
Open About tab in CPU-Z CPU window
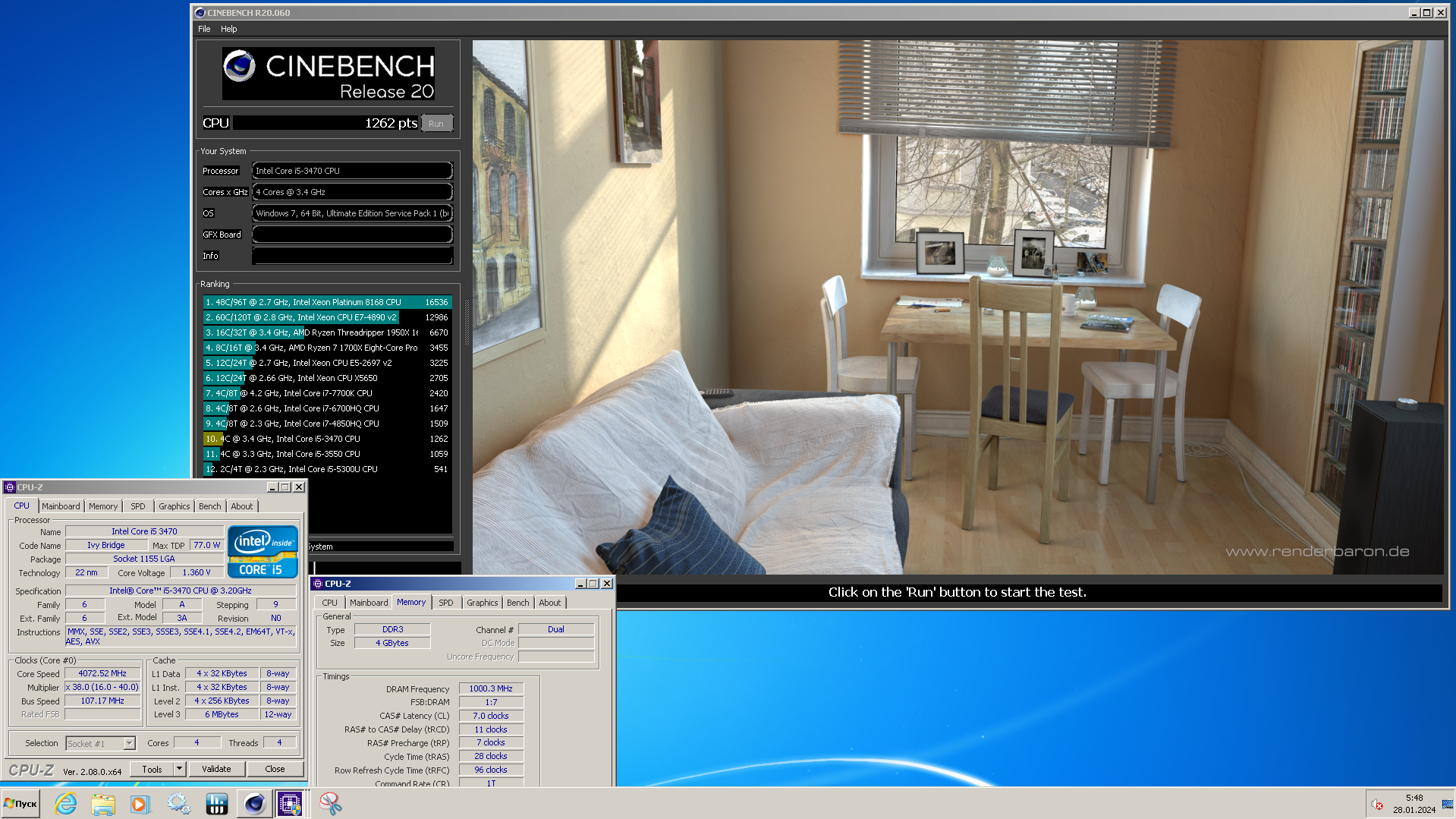242,506
